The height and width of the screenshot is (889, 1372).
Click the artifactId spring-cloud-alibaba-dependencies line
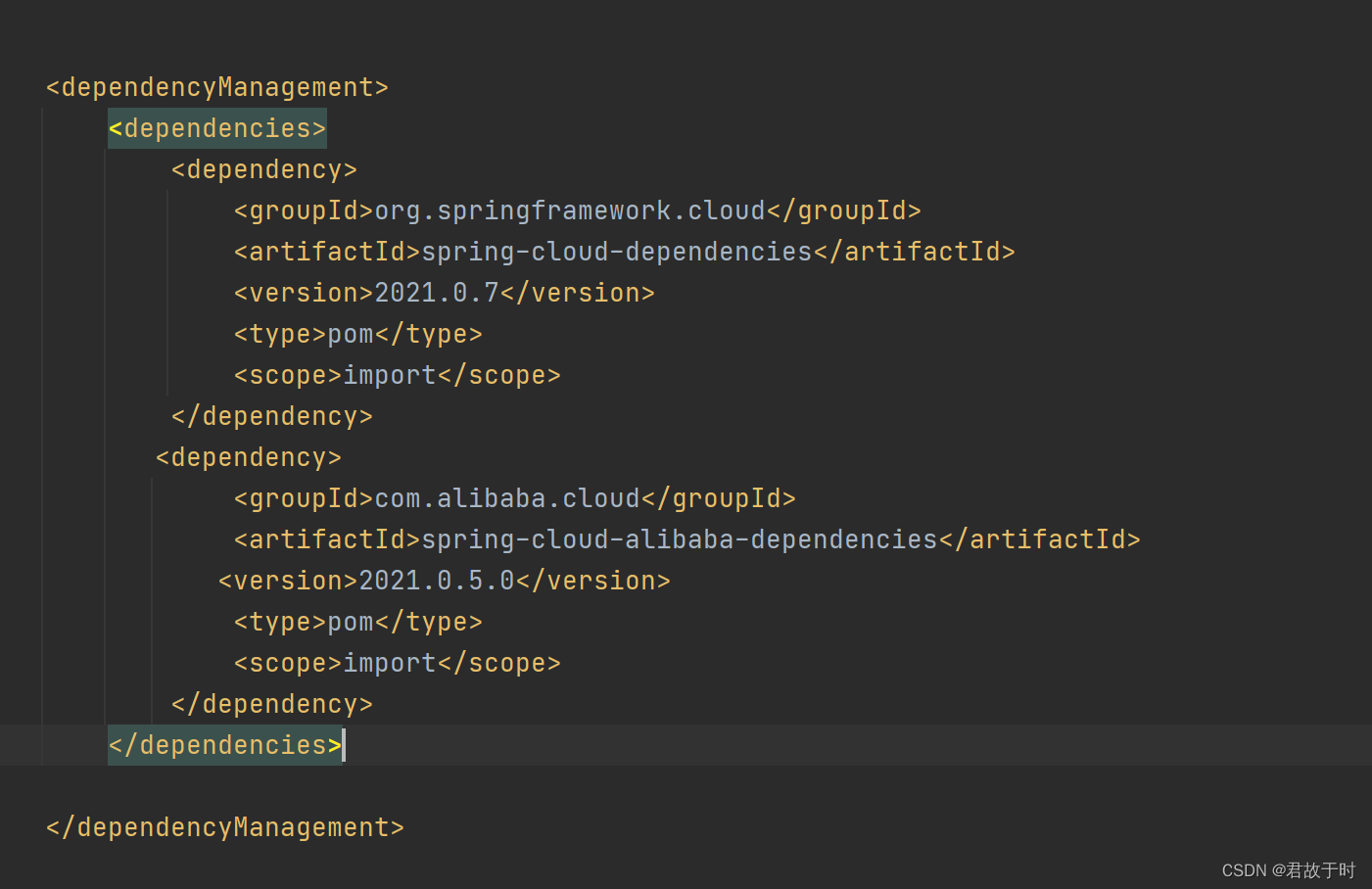click(x=687, y=539)
